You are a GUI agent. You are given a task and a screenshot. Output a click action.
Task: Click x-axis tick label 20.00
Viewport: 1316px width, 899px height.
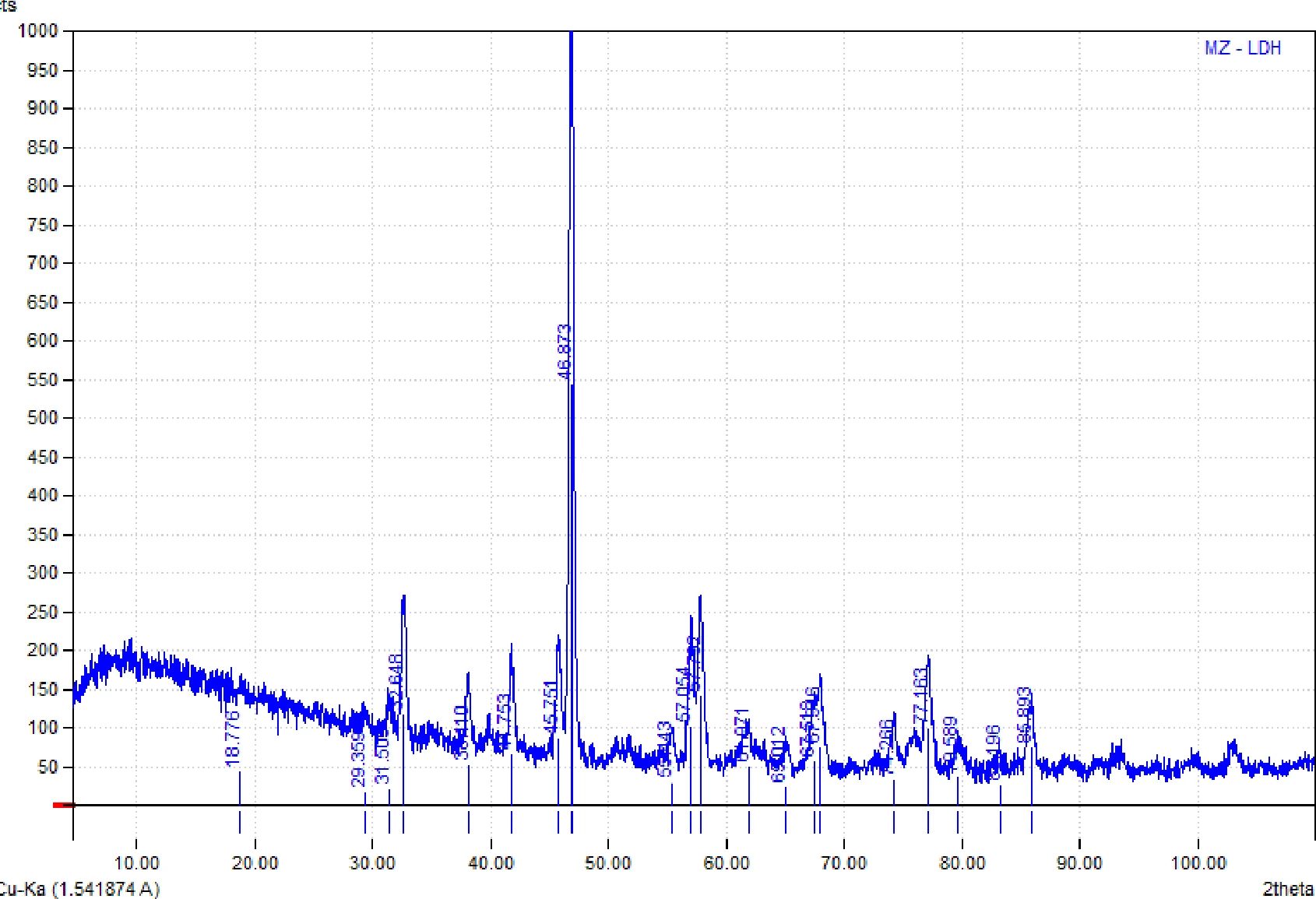click(255, 863)
